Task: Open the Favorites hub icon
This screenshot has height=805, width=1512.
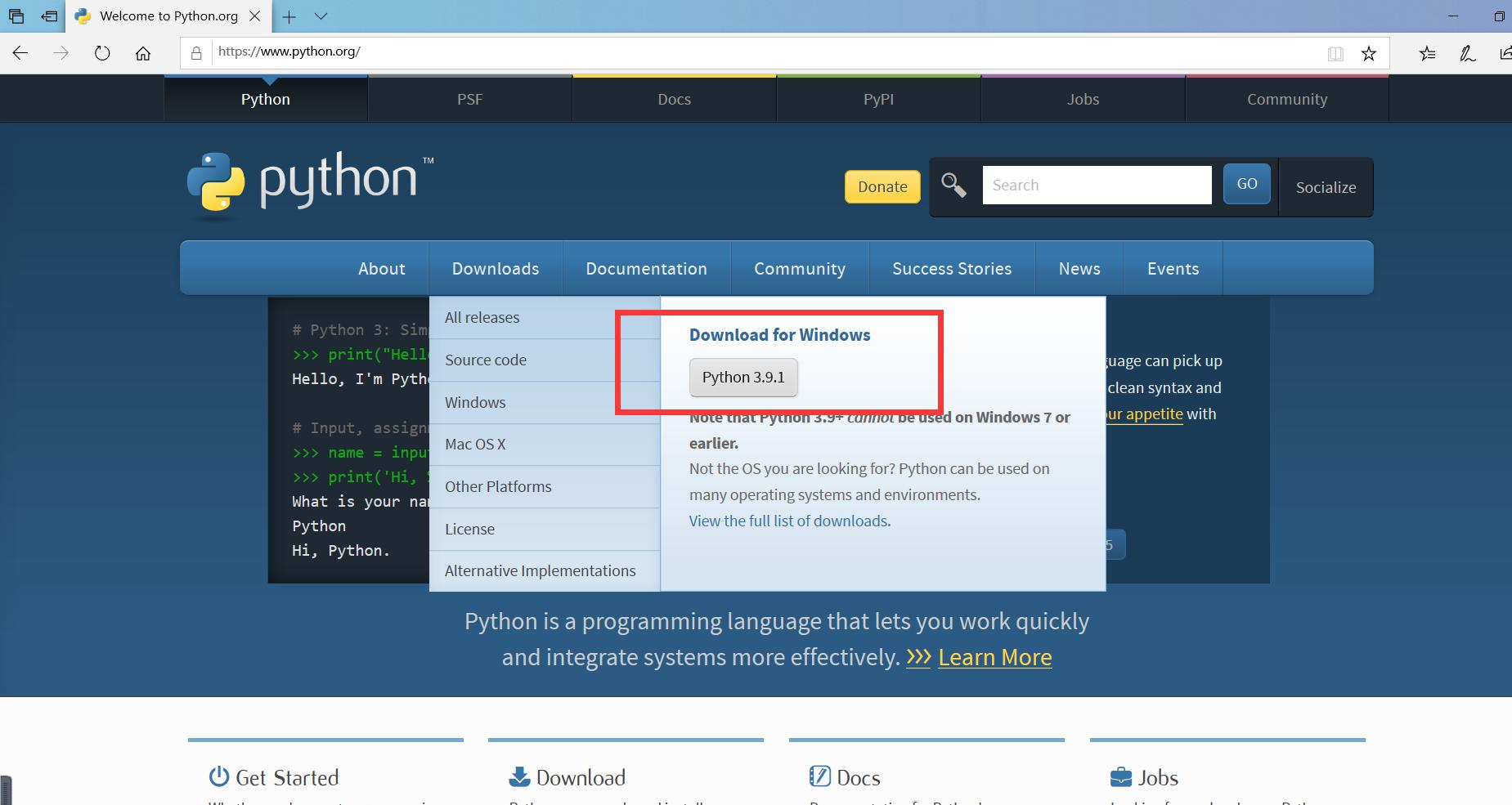Action: (x=1428, y=52)
